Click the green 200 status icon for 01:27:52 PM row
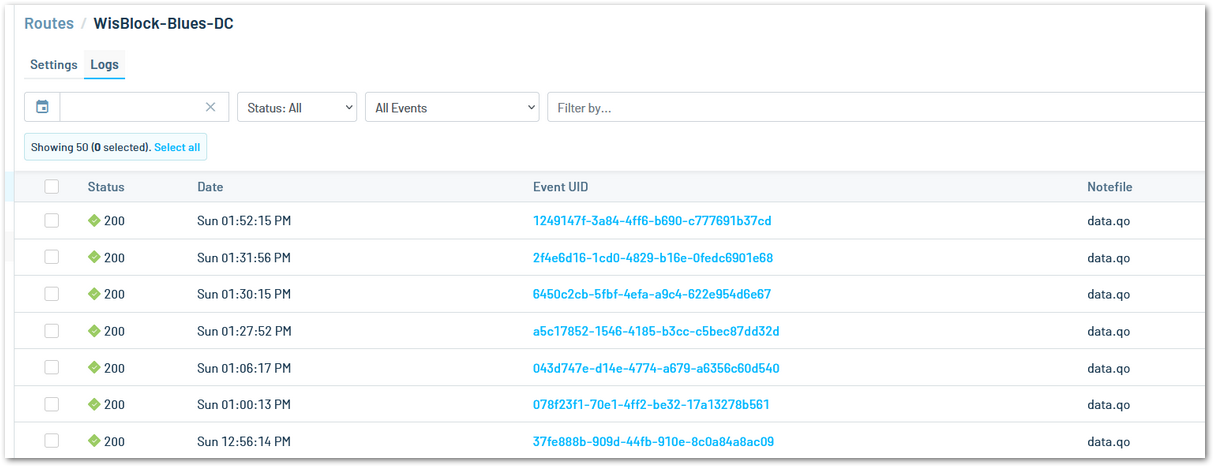The height and width of the screenshot is (467, 1214). click(x=94, y=331)
